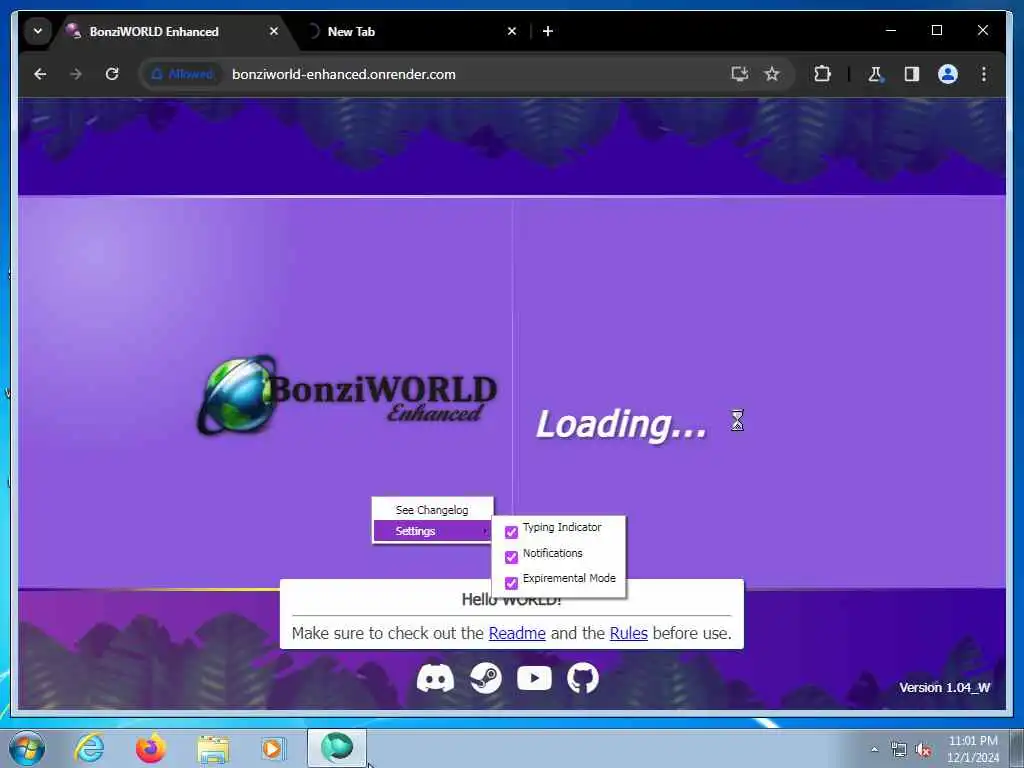Viewport: 1024px width, 768px height.
Task: Open the GitHub icon link
Action: (583, 678)
